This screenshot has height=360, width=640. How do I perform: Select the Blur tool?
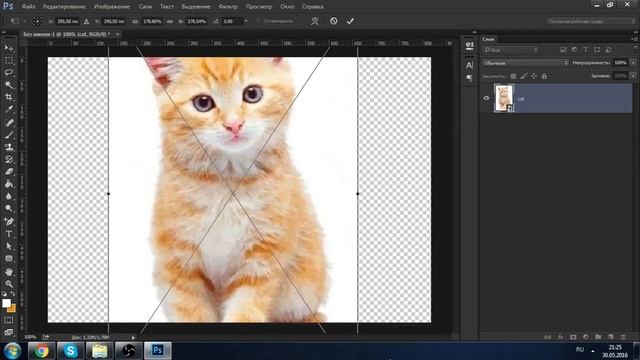(9, 196)
